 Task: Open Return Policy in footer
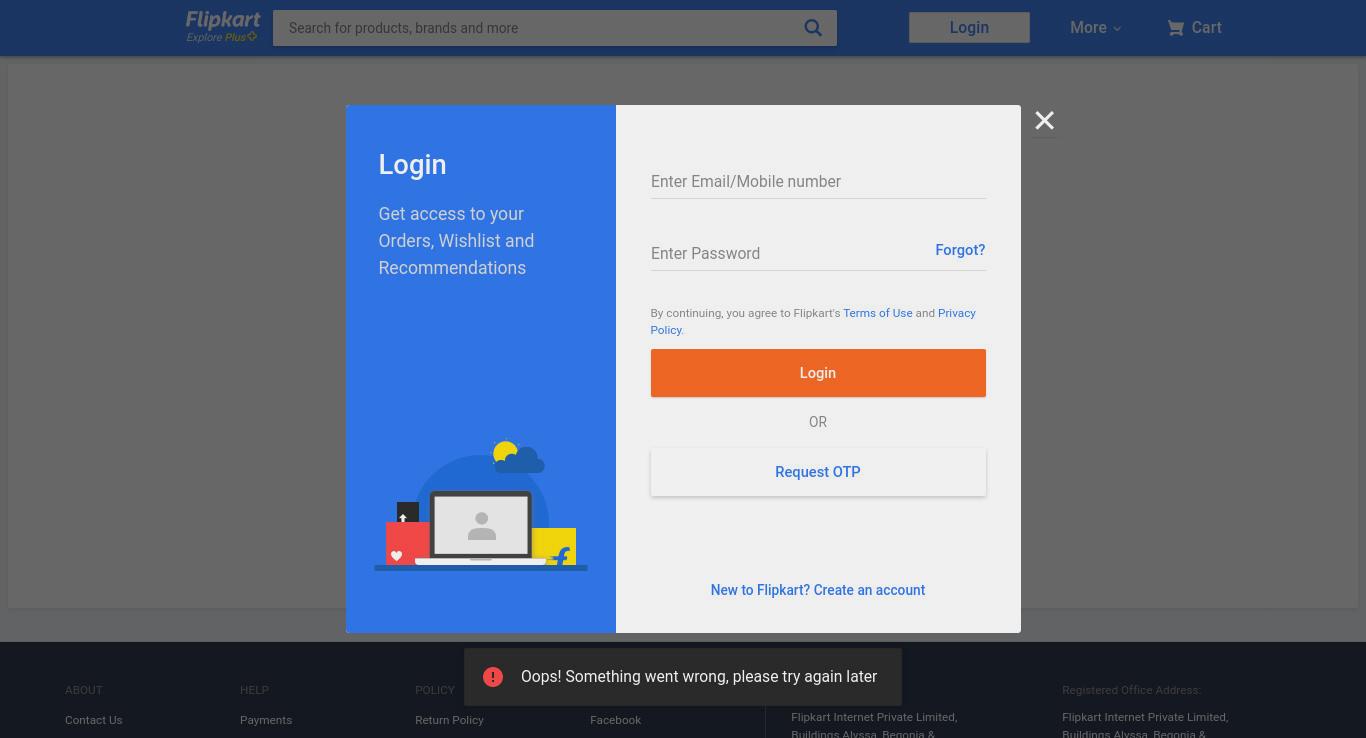click(x=449, y=720)
